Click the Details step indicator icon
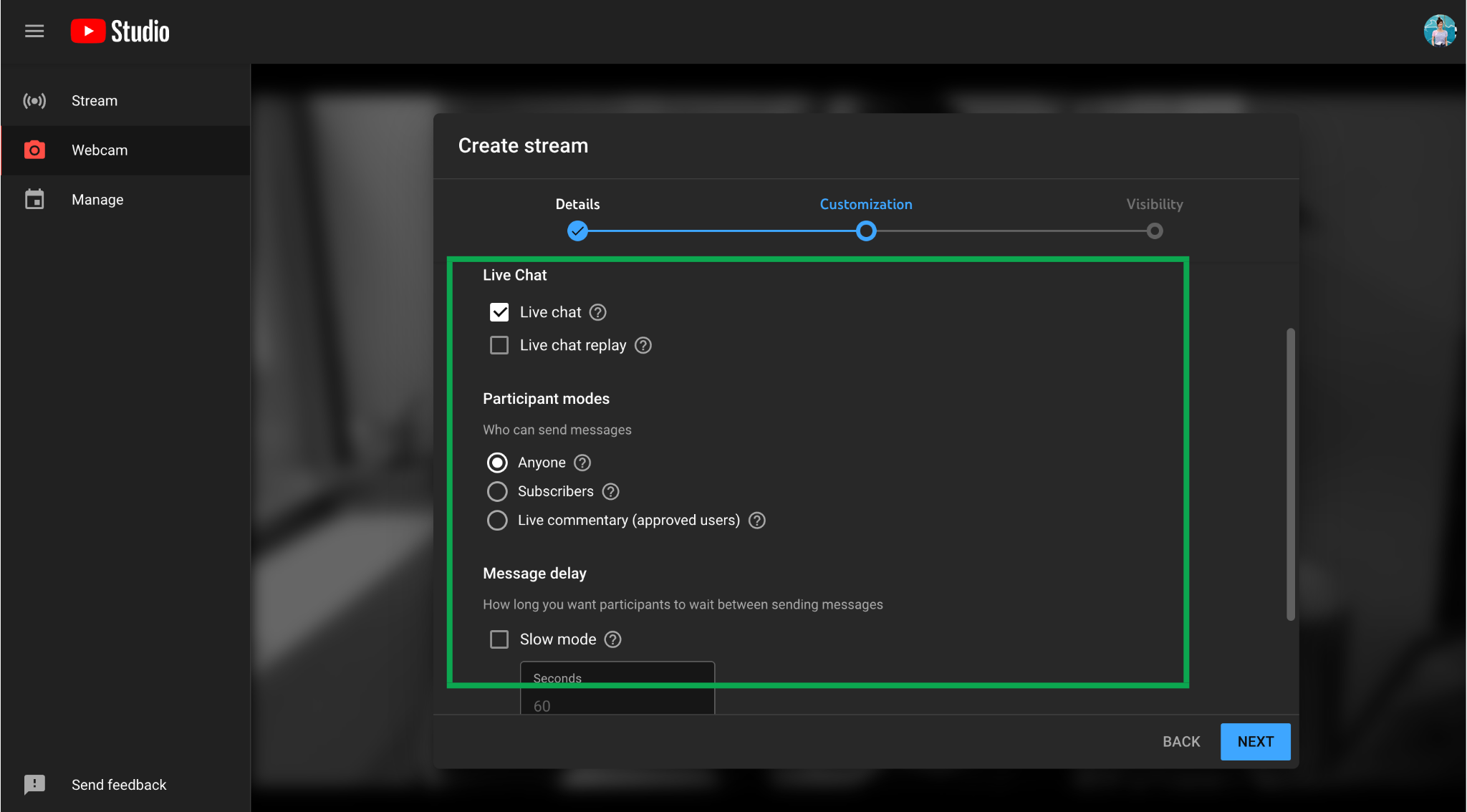The image size is (1467, 812). [x=577, y=231]
